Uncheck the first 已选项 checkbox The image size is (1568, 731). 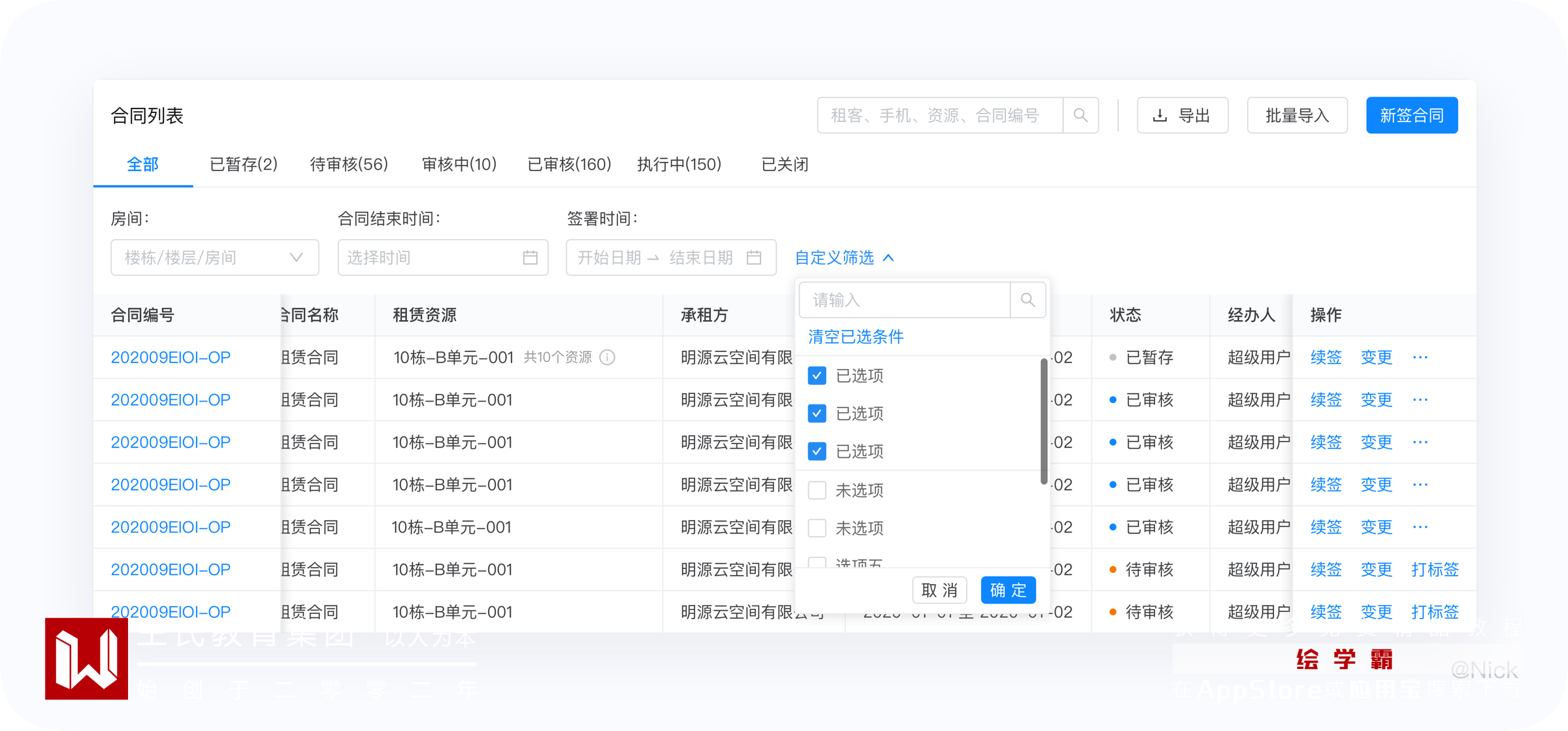817,376
